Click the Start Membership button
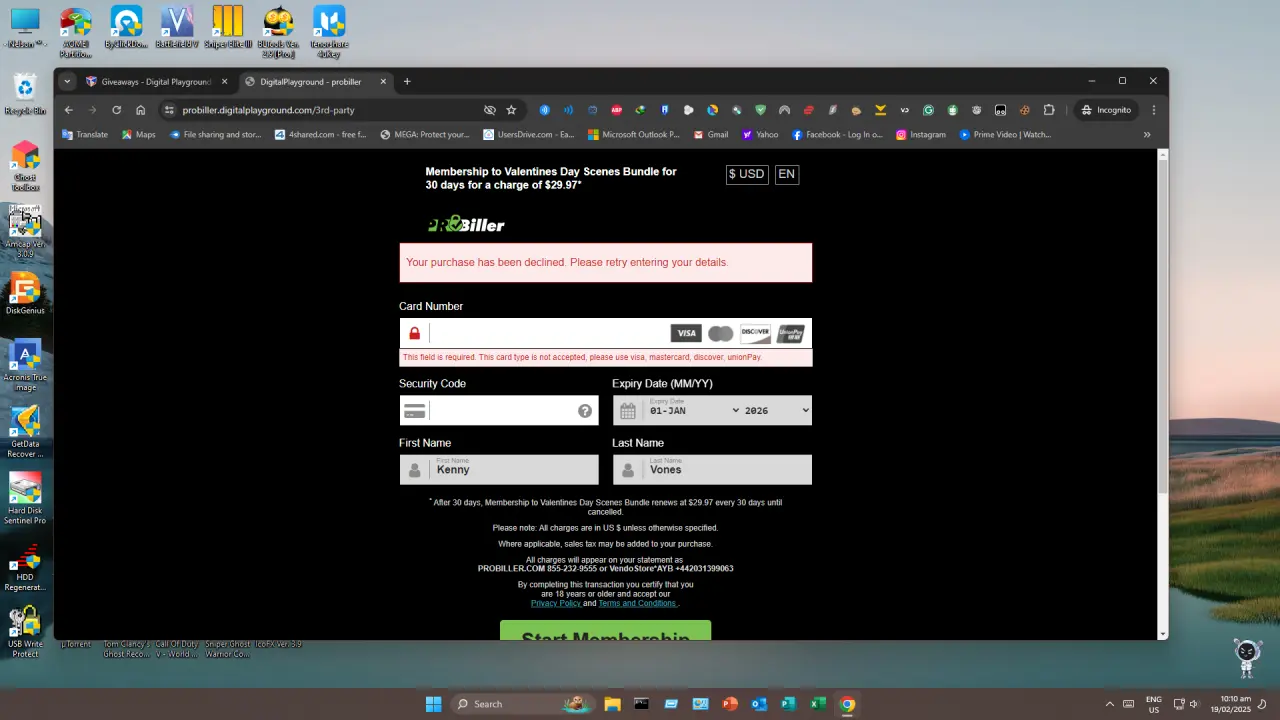The width and height of the screenshot is (1280, 720). coord(605,631)
